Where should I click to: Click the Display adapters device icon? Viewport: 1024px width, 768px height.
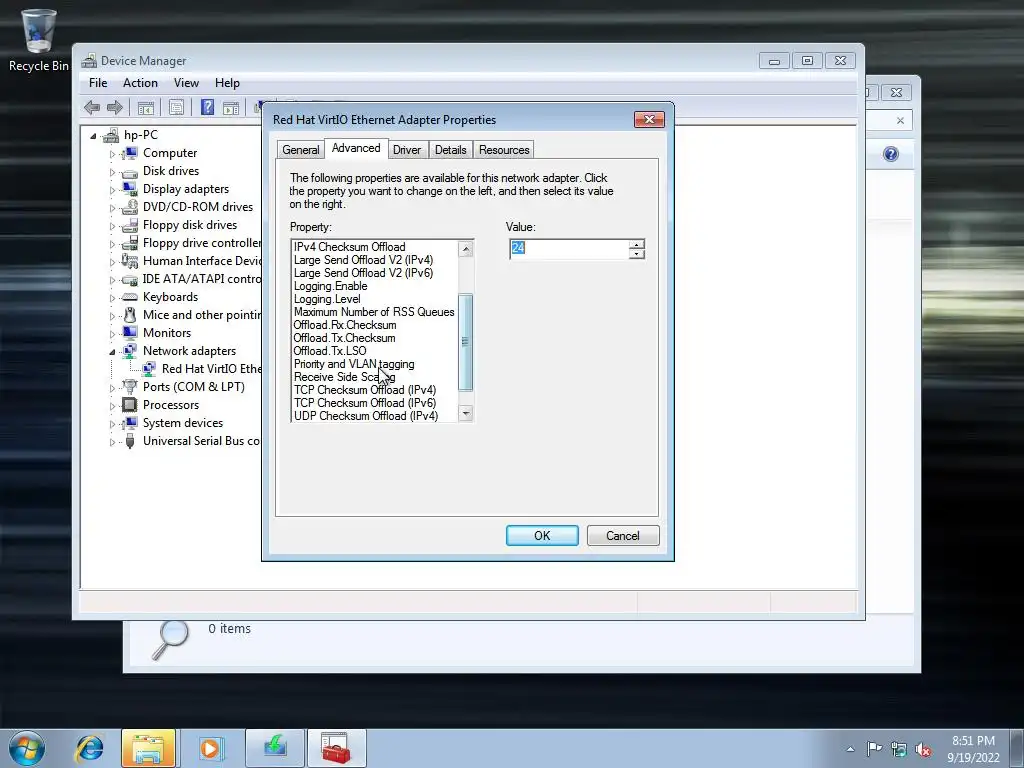point(130,189)
